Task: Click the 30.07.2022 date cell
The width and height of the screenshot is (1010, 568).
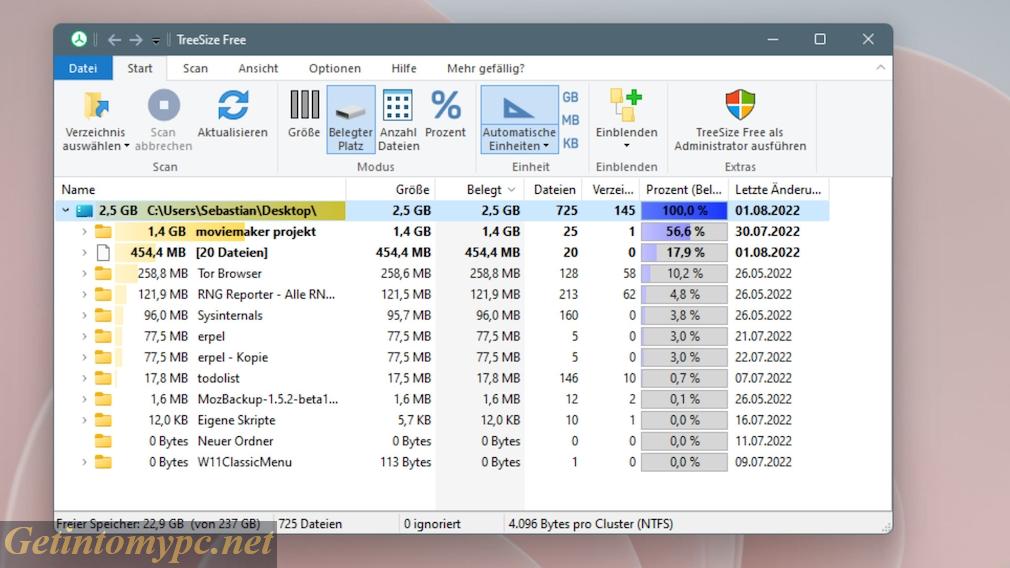Action: (x=767, y=231)
